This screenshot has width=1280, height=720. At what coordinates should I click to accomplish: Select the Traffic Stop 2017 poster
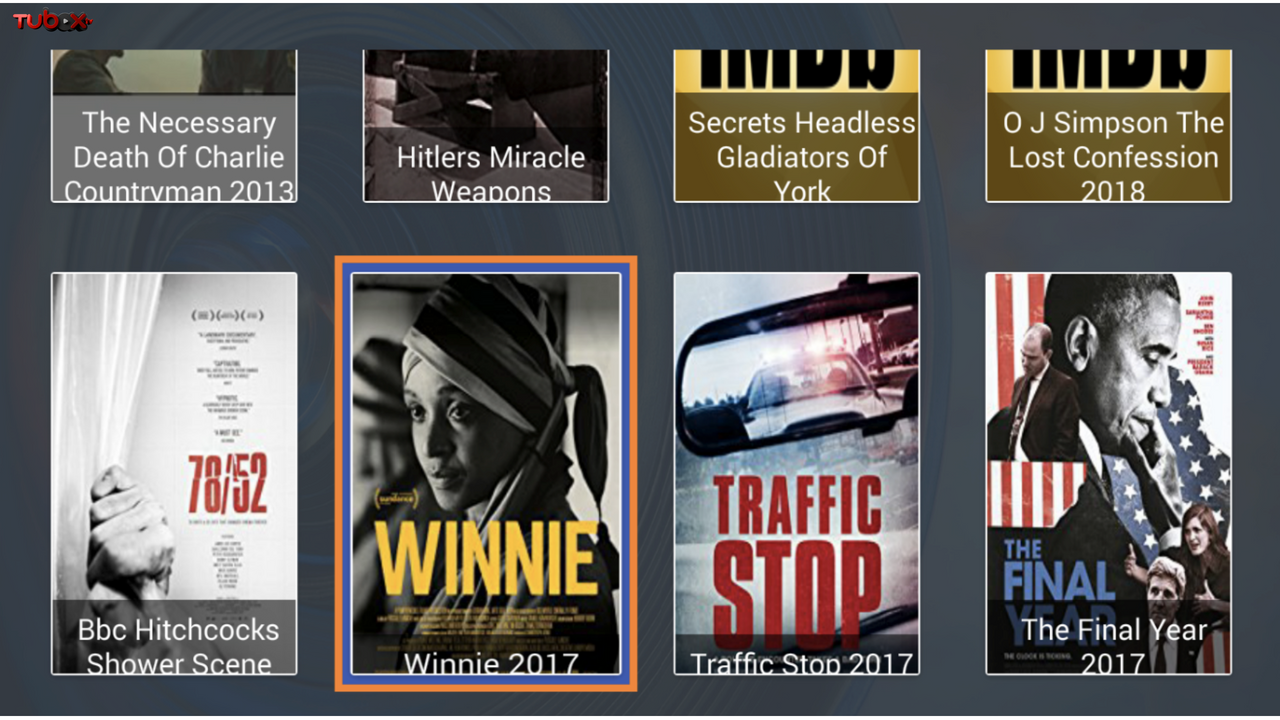click(797, 473)
